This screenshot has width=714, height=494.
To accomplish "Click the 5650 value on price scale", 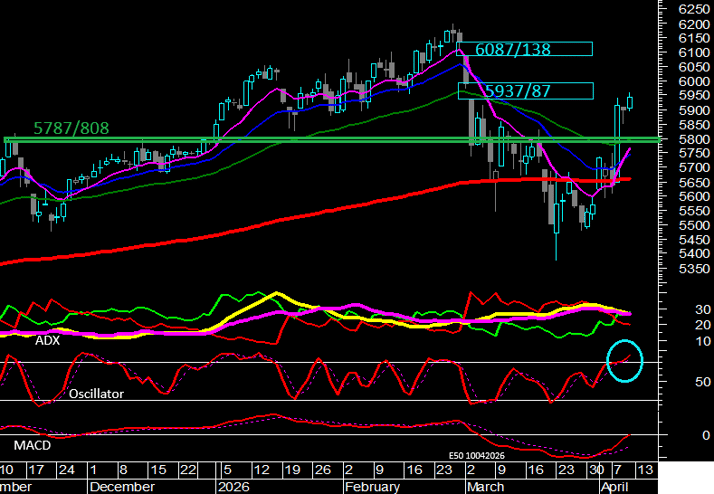I will click(x=694, y=182).
